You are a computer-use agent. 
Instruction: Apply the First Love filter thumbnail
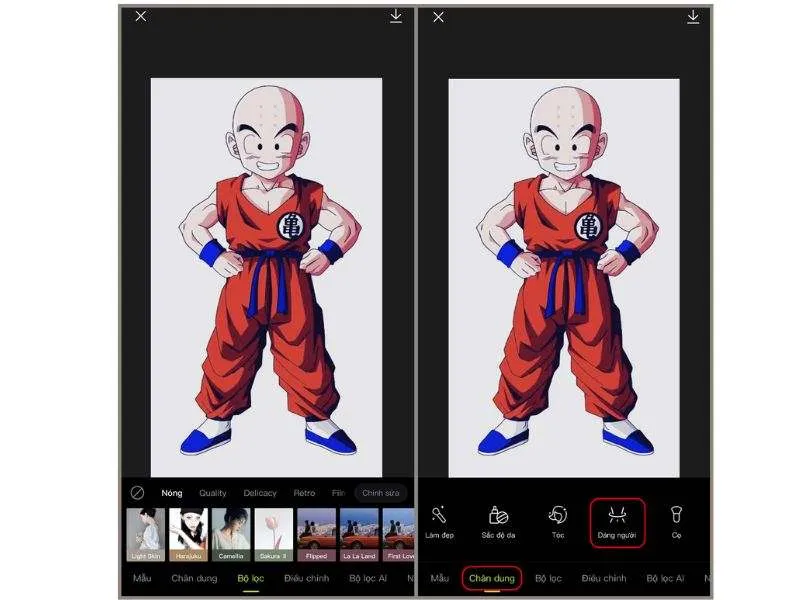(x=398, y=534)
